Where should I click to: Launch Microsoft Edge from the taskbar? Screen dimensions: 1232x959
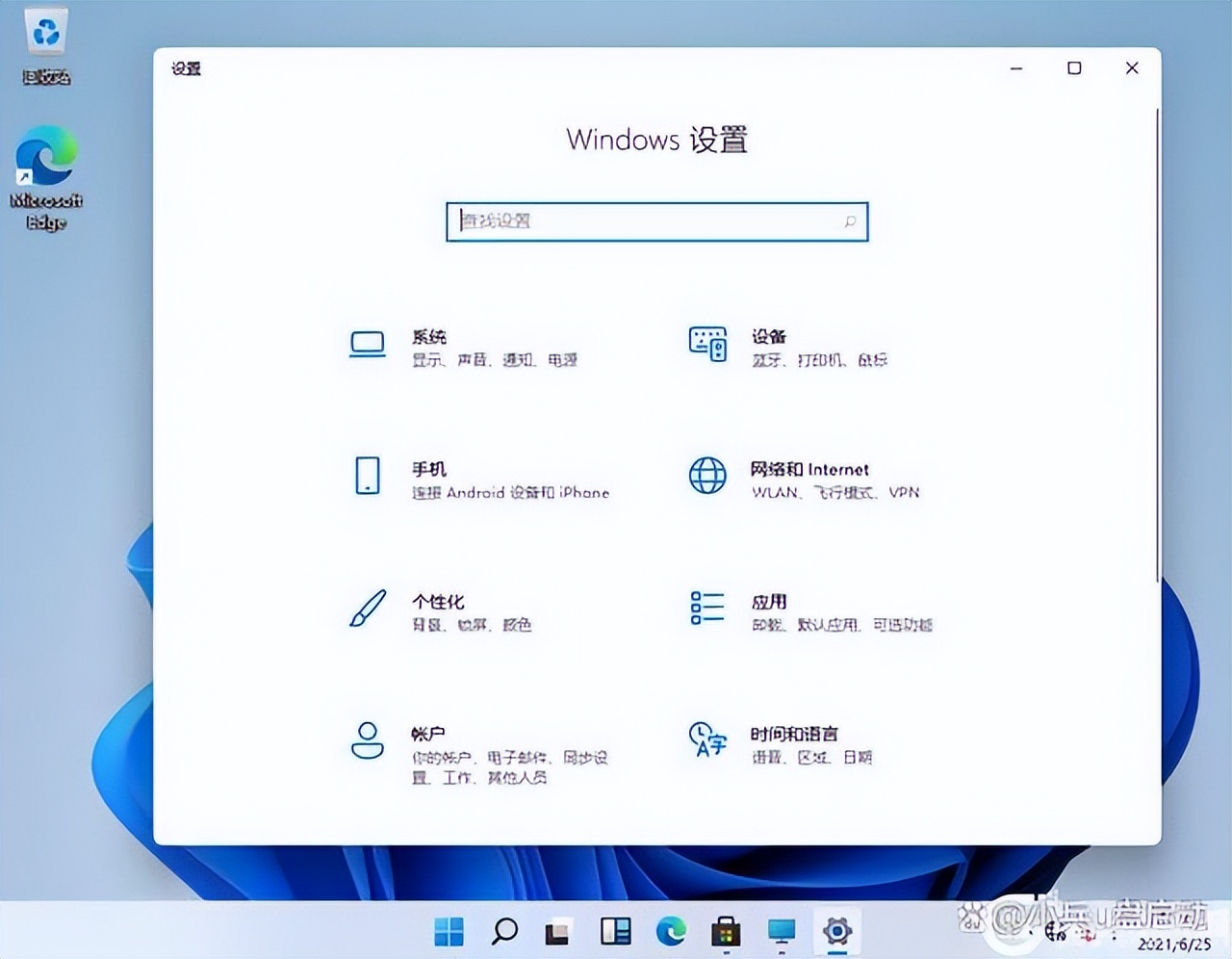point(671,931)
